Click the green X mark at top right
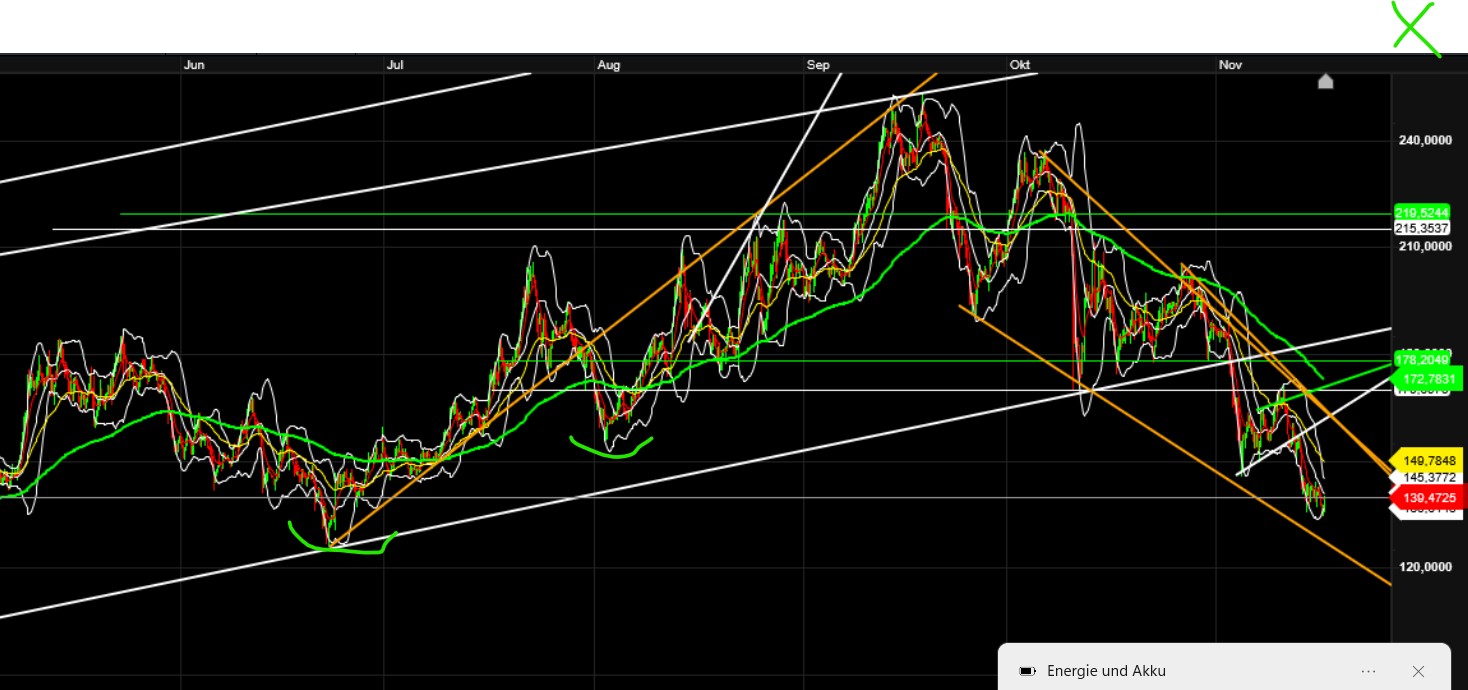This screenshot has width=1468, height=690. (x=1414, y=28)
